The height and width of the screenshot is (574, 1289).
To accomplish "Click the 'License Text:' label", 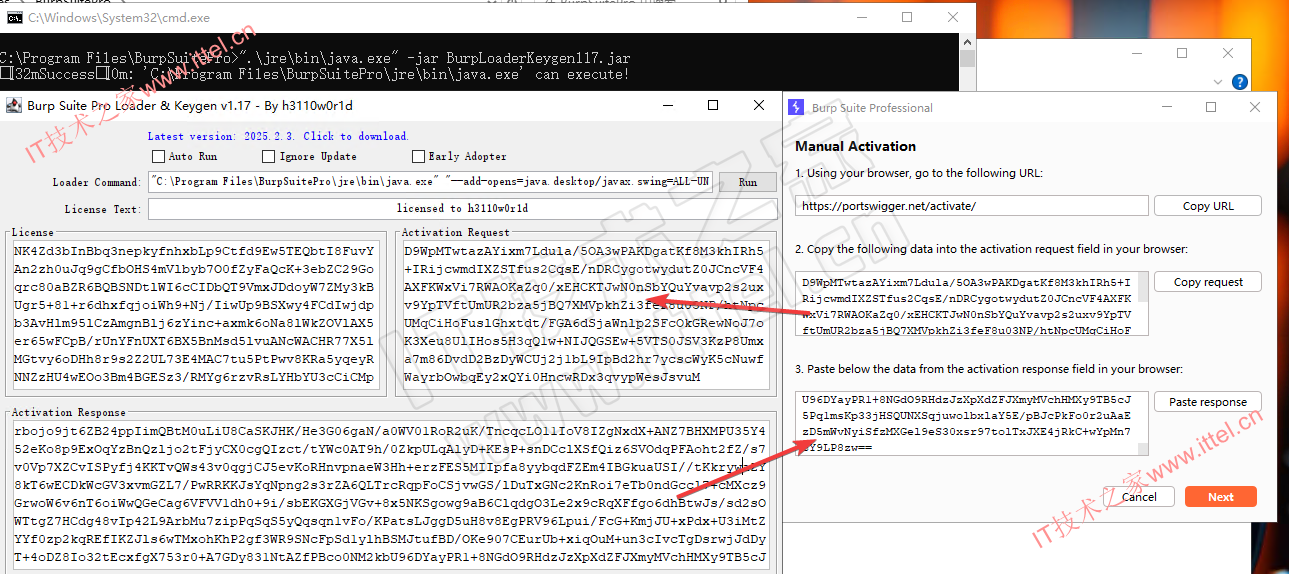I will pyautogui.click(x=103, y=209).
